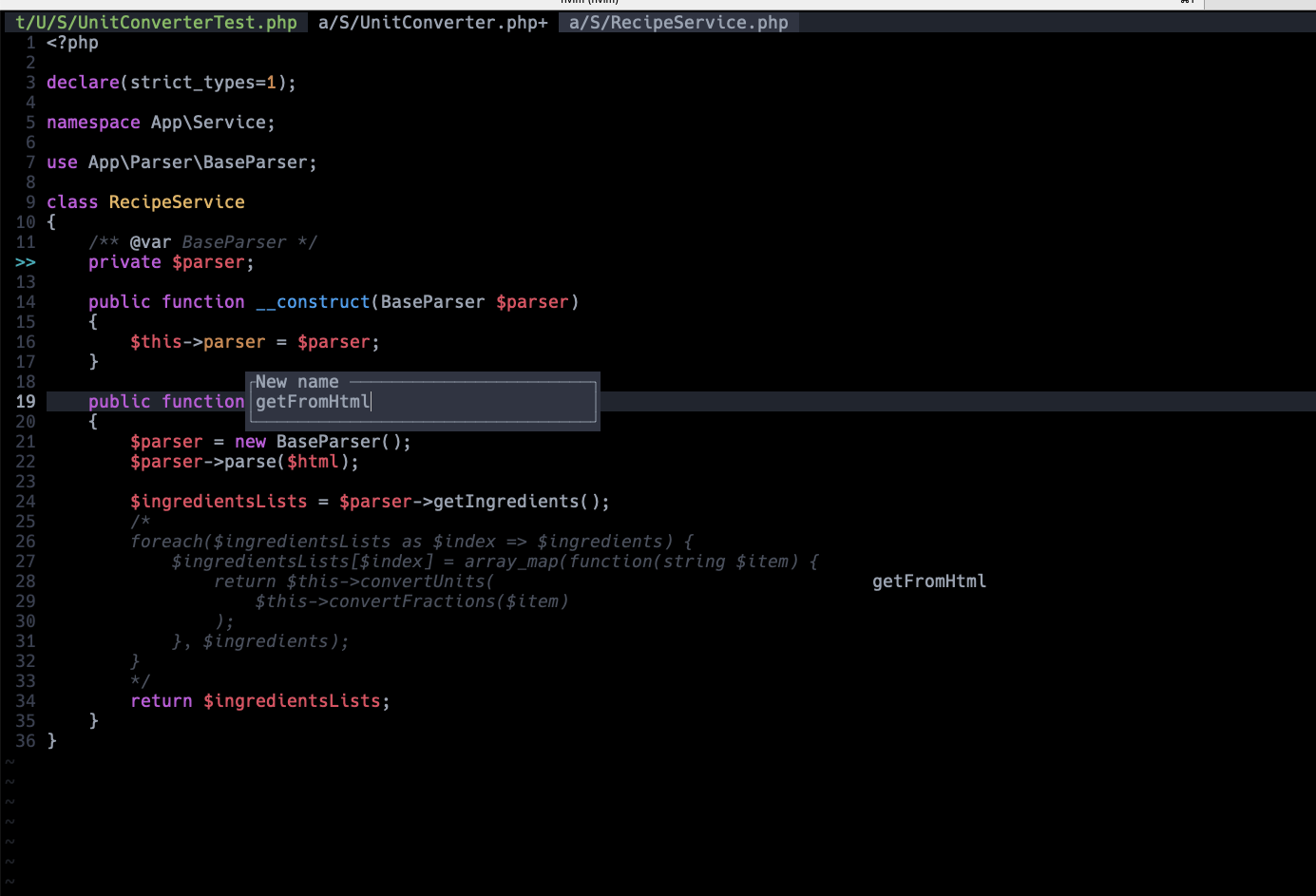Click the sign column marker on line 12
This screenshot has width=1316, height=896.
click(x=26, y=261)
